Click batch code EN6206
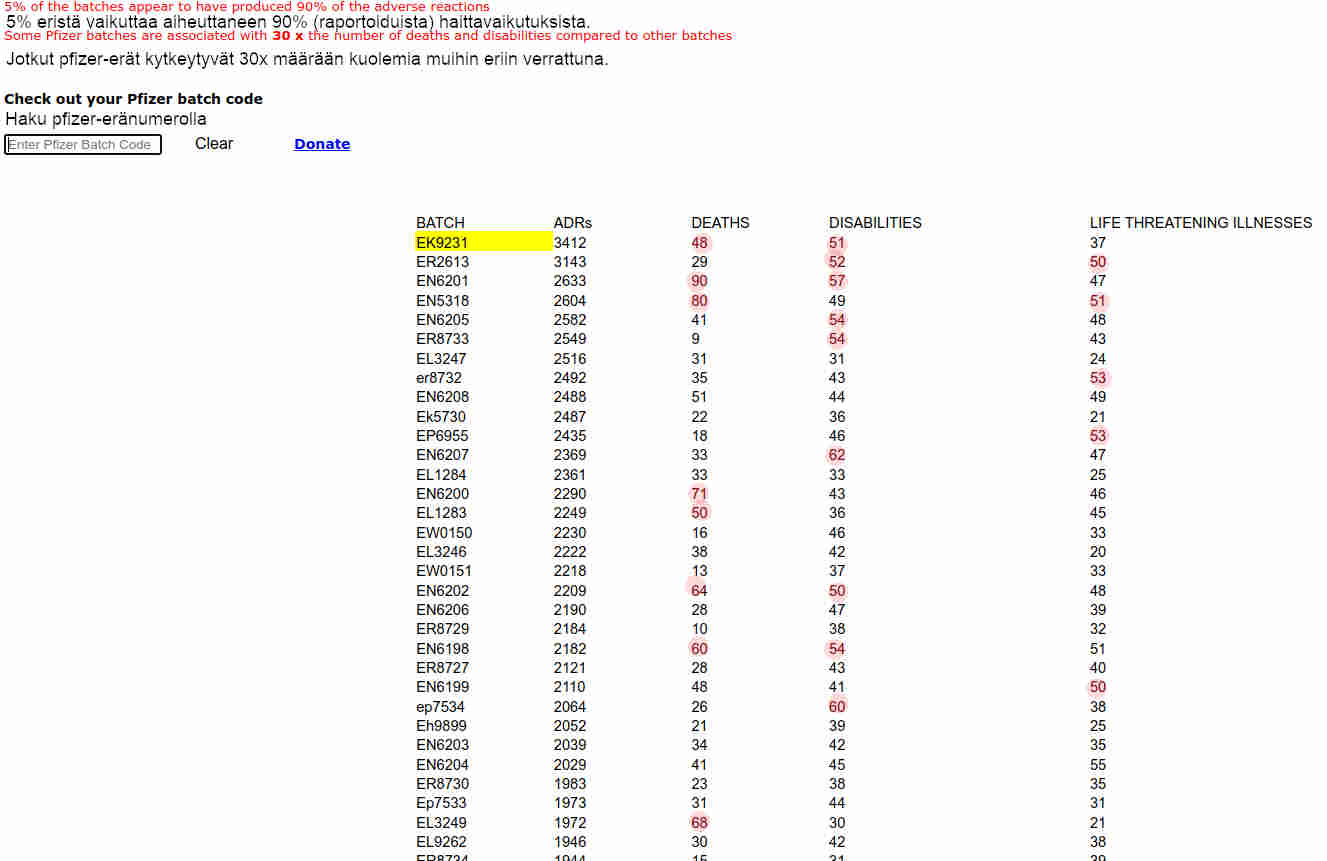The height and width of the screenshot is (861, 1327). coord(442,610)
